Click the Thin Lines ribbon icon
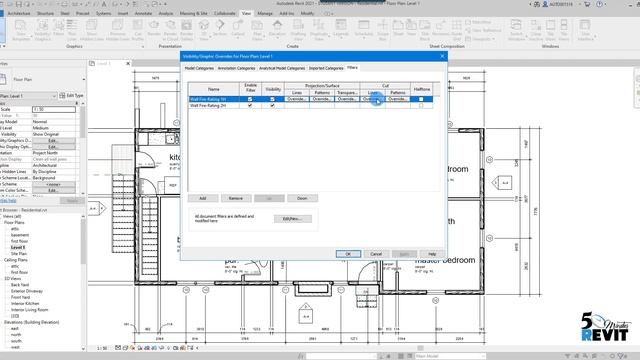 (72, 30)
